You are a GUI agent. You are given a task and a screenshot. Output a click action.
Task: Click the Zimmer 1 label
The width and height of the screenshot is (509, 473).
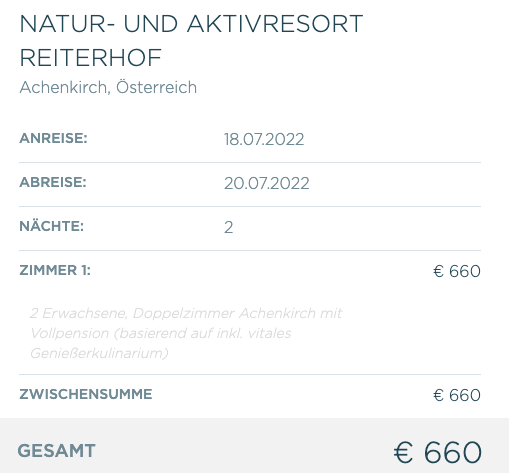55,270
